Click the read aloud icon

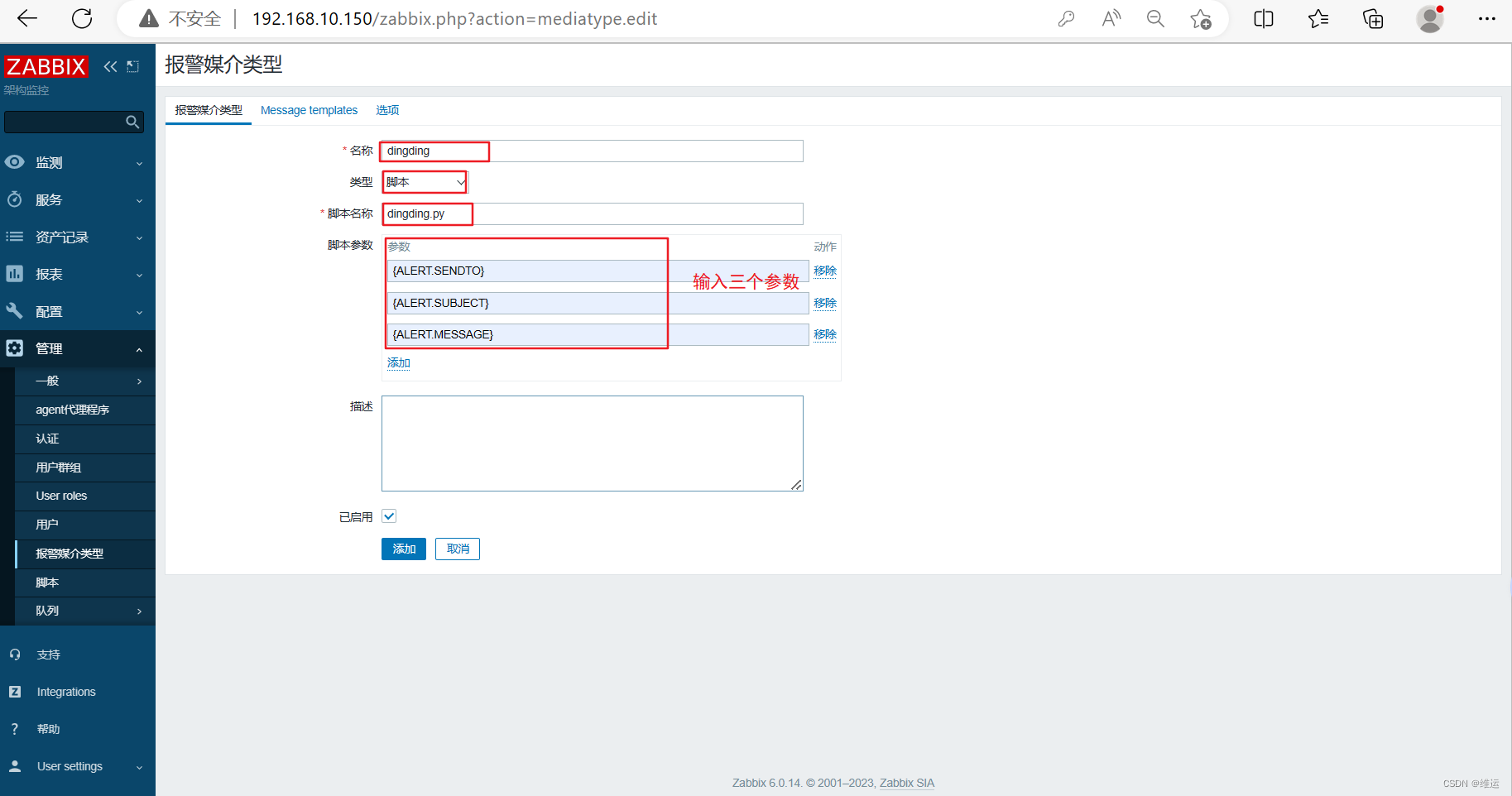click(1111, 18)
